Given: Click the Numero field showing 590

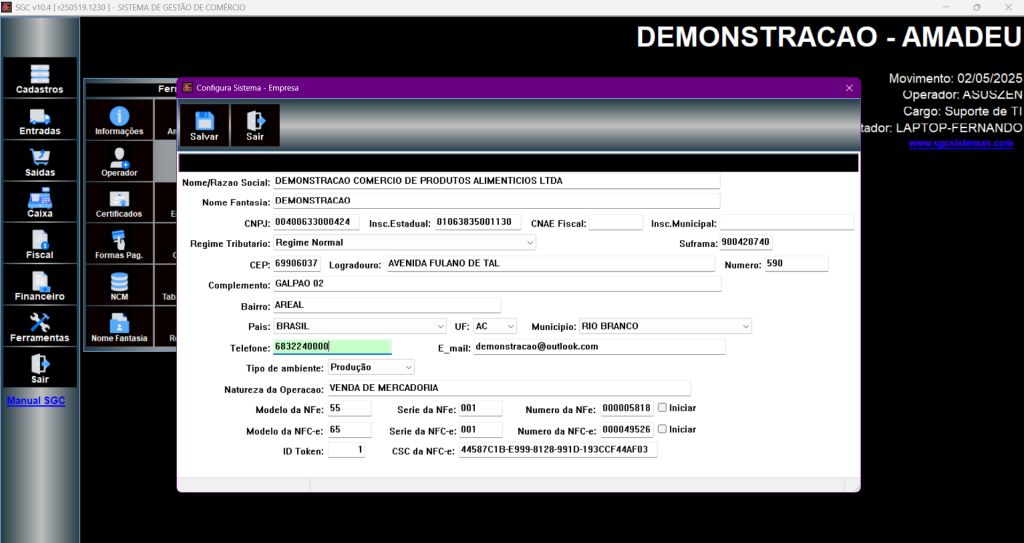Looking at the screenshot, I should point(797,264).
